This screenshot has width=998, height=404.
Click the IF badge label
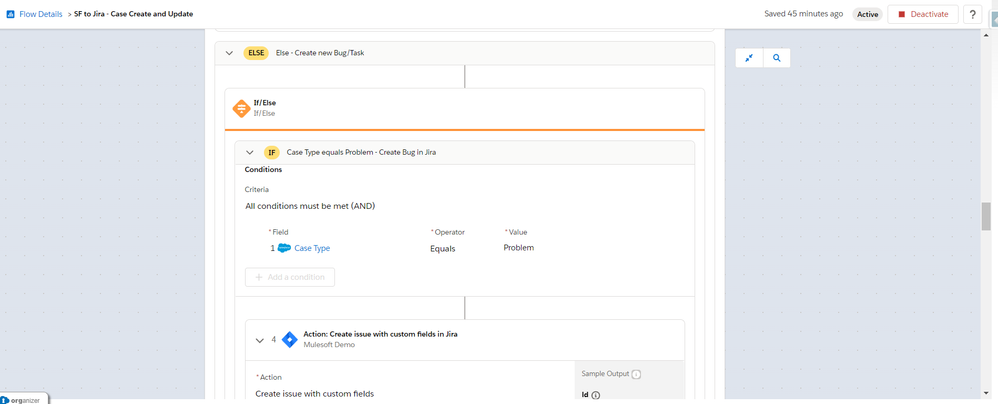(272, 153)
